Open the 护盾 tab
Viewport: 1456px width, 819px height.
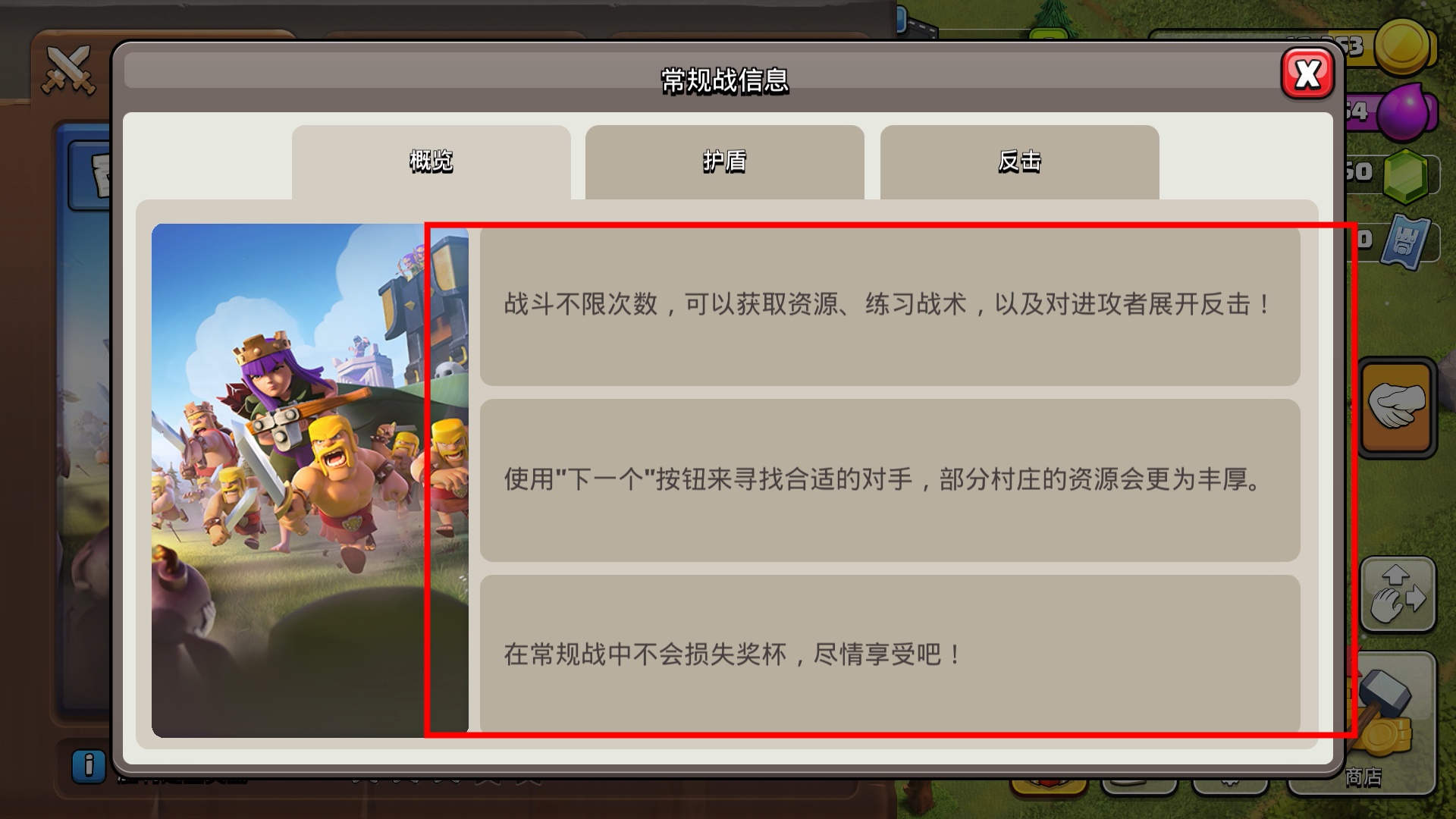point(724,162)
